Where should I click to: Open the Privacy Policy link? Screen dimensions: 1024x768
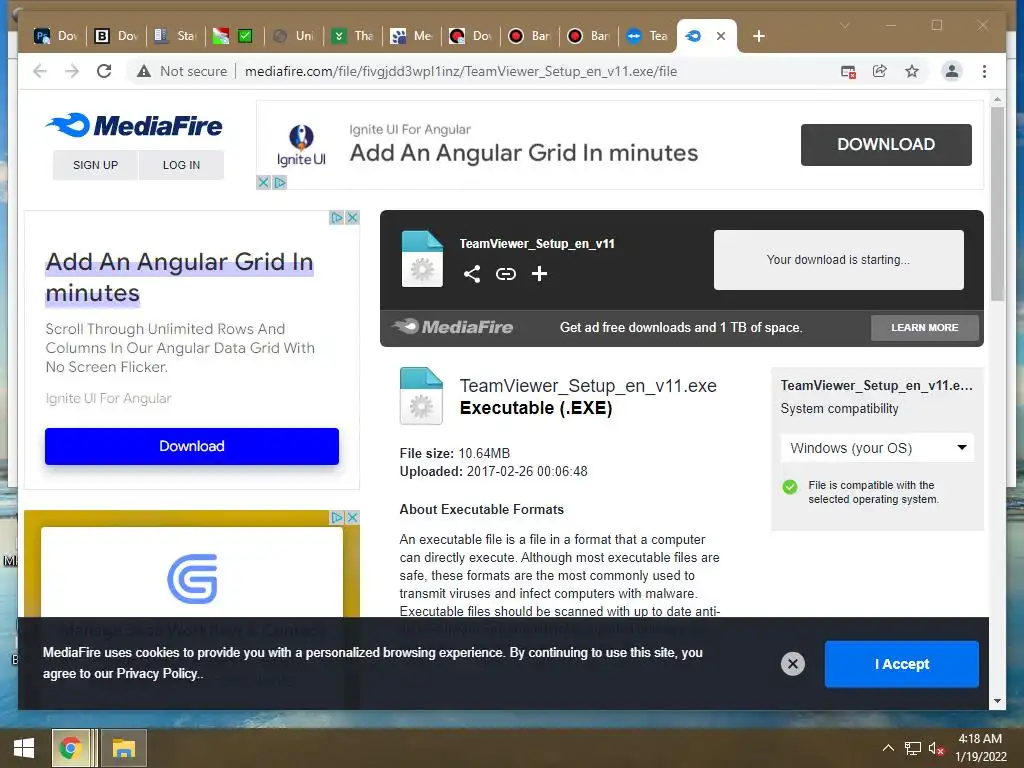point(157,673)
